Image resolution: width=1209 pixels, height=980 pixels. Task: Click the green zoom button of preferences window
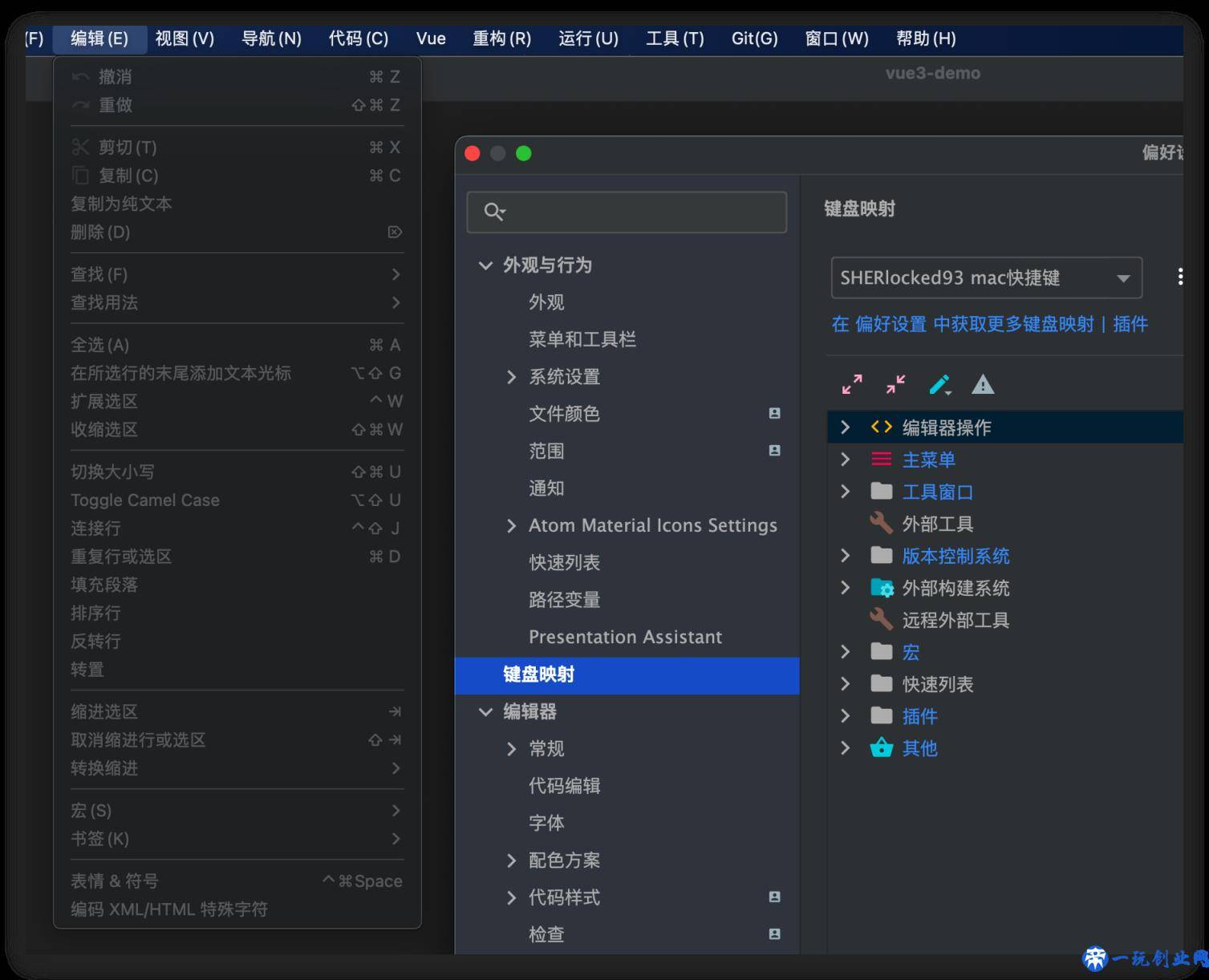[524, 153]
